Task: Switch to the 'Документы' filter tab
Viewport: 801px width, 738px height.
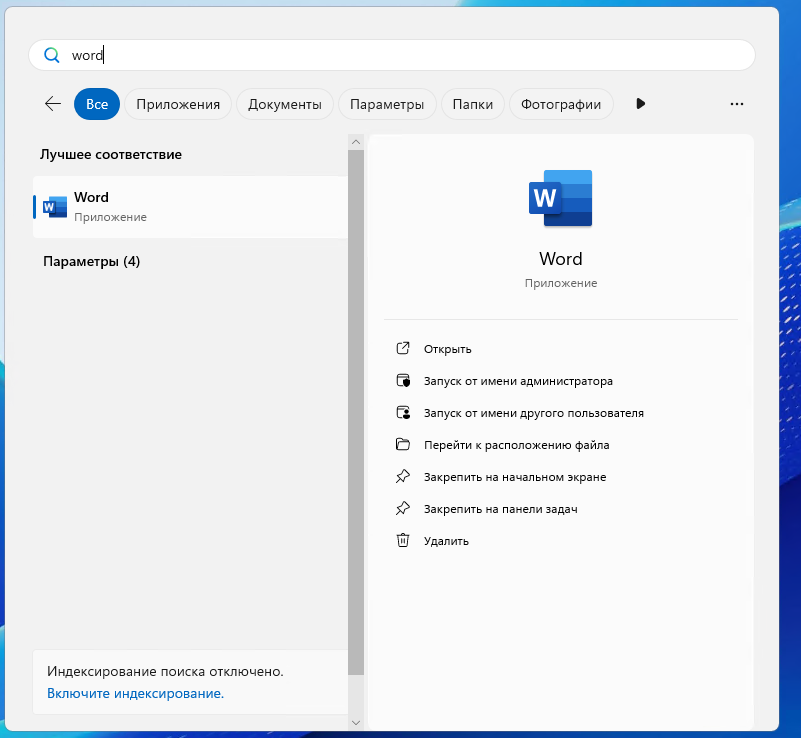Action: 285,104
